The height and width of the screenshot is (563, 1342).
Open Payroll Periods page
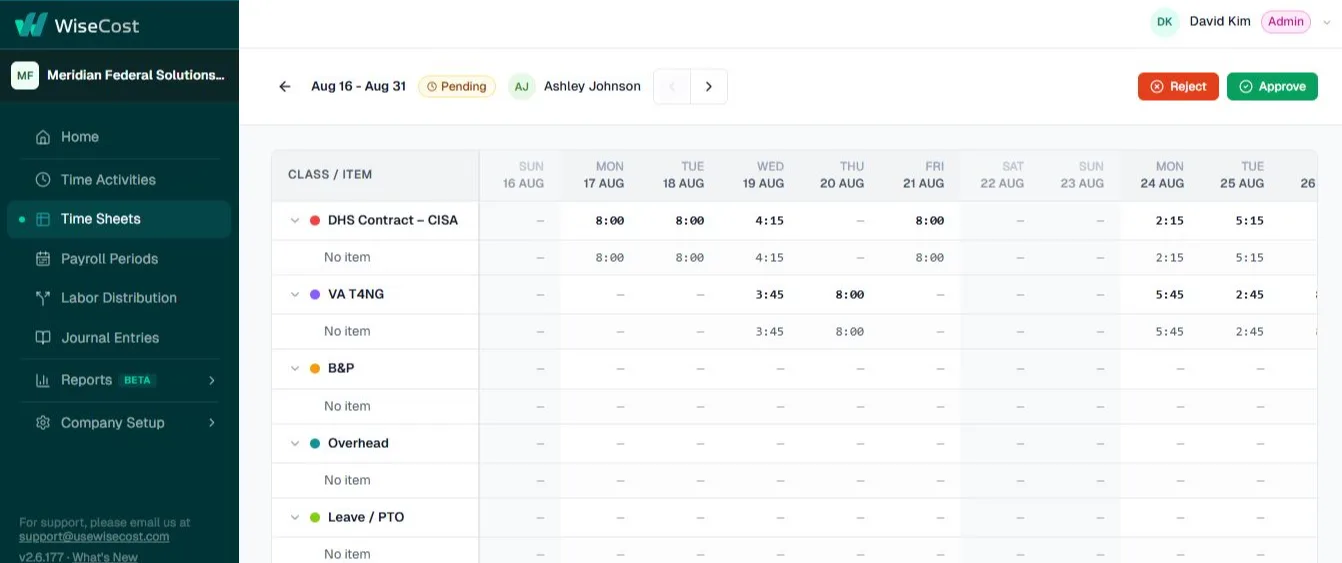(x=119, y=259)
